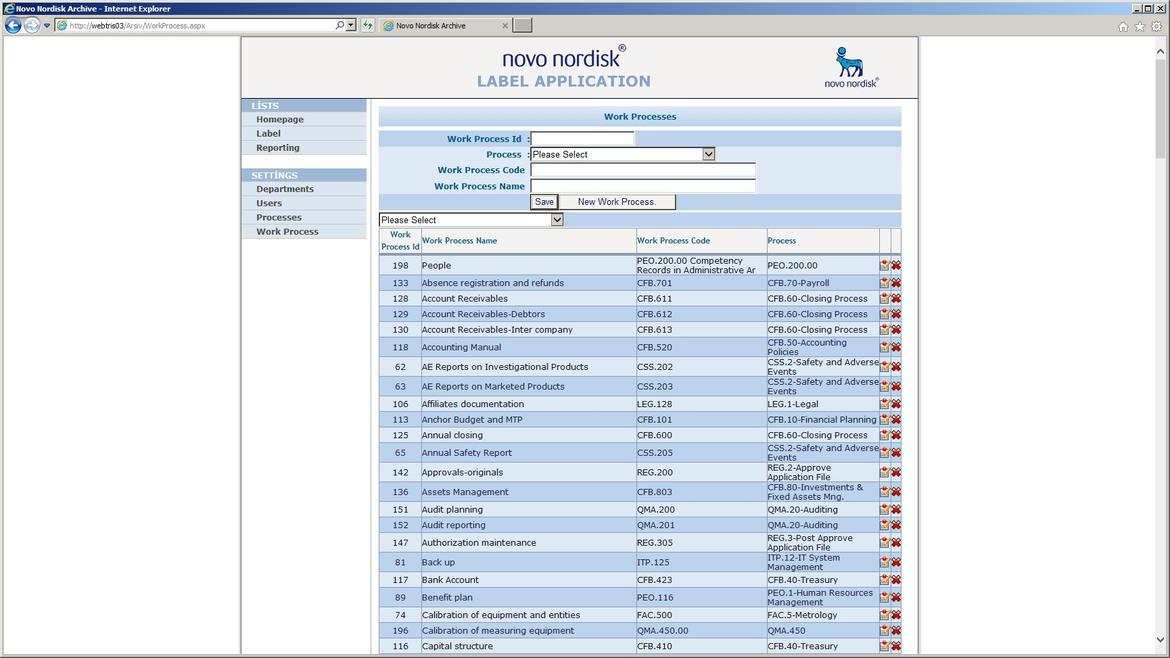Viewport: 1170px width, 658px height.
Task: Click the Work Process Id input field
Action: pyautogui.click(x=582, y=139)
